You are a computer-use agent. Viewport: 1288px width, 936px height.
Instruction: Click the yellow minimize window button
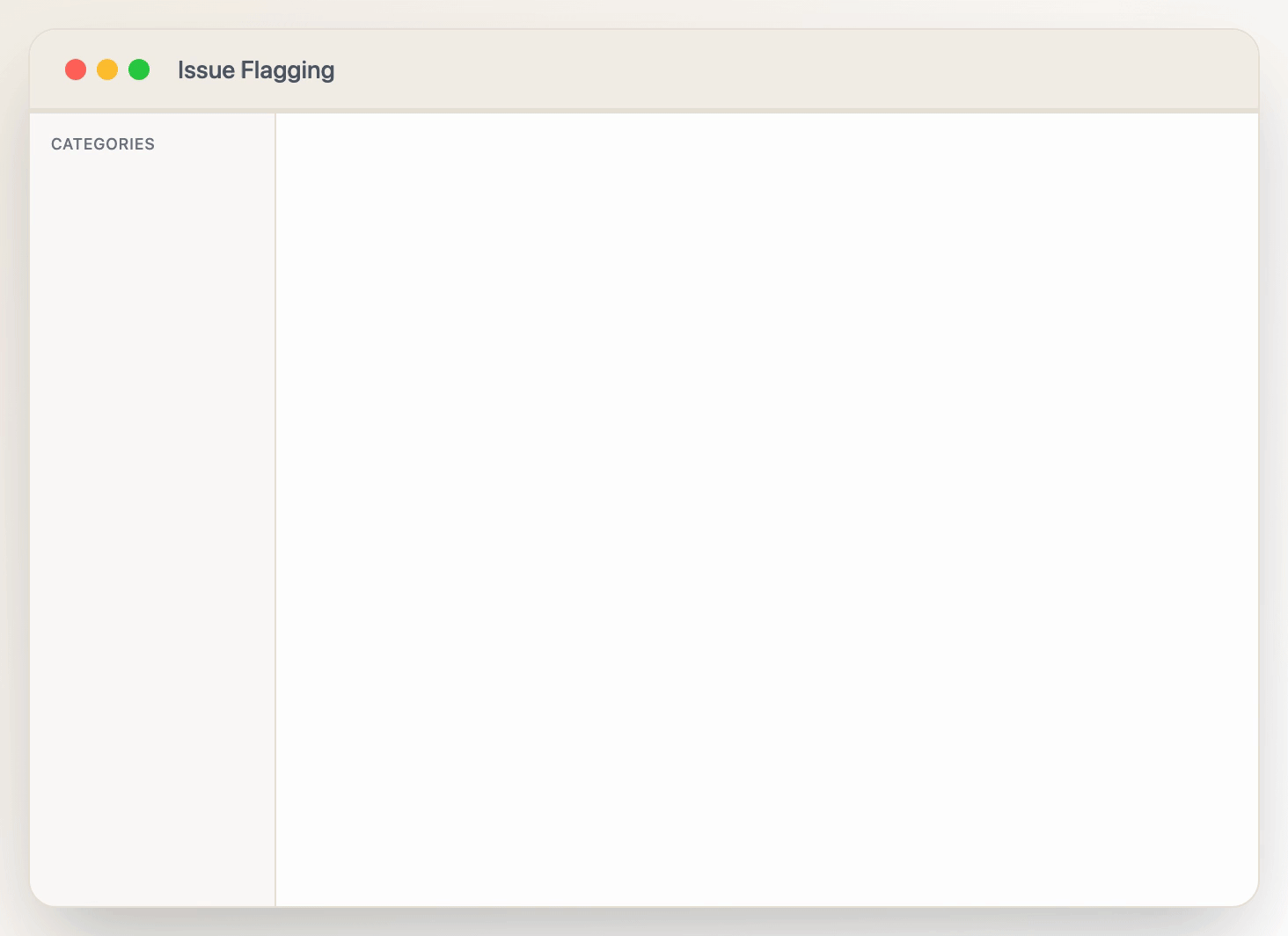click(x=107, y=69)
